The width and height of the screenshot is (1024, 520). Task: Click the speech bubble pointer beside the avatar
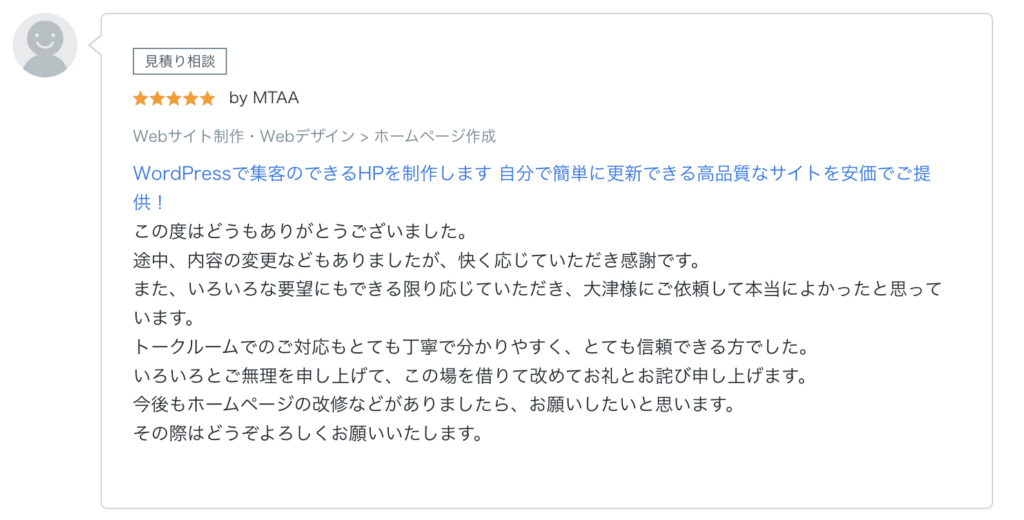96,44
